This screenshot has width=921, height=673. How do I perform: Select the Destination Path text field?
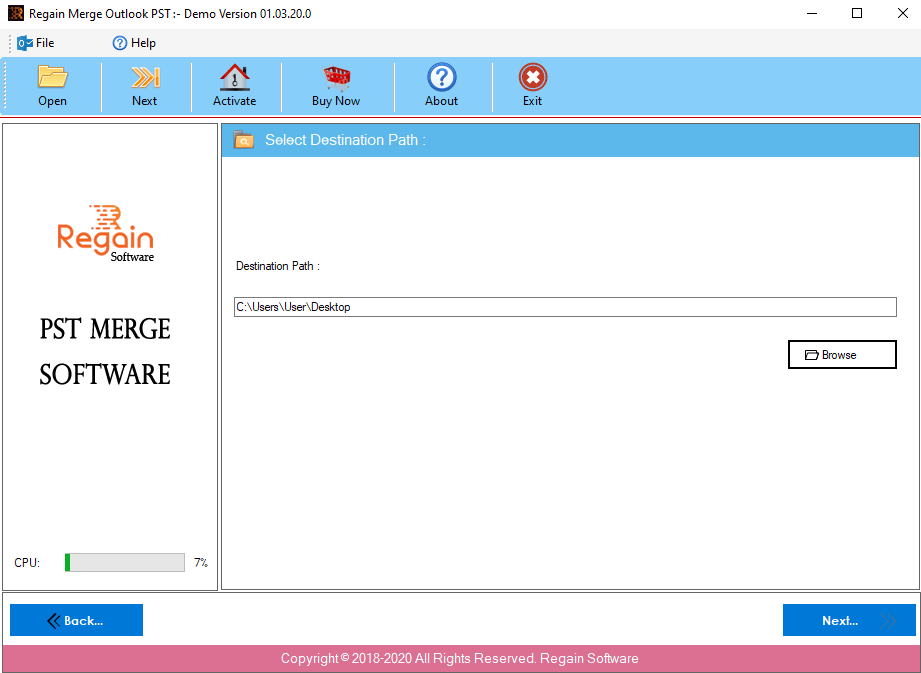point(564,307)
